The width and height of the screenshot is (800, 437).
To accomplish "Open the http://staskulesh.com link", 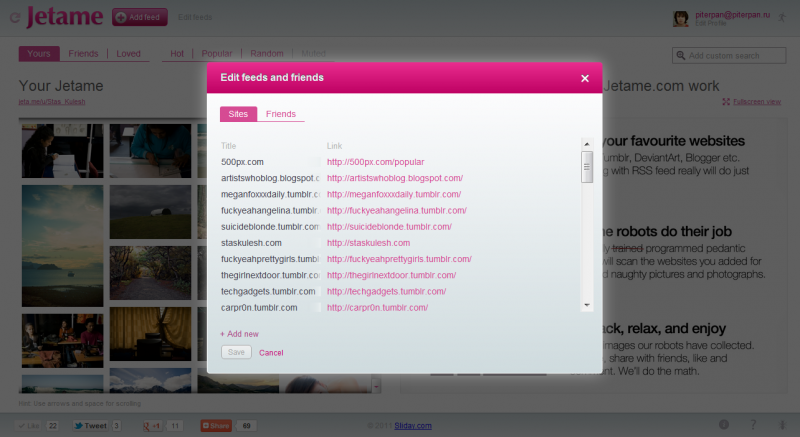I will [368, 243].
